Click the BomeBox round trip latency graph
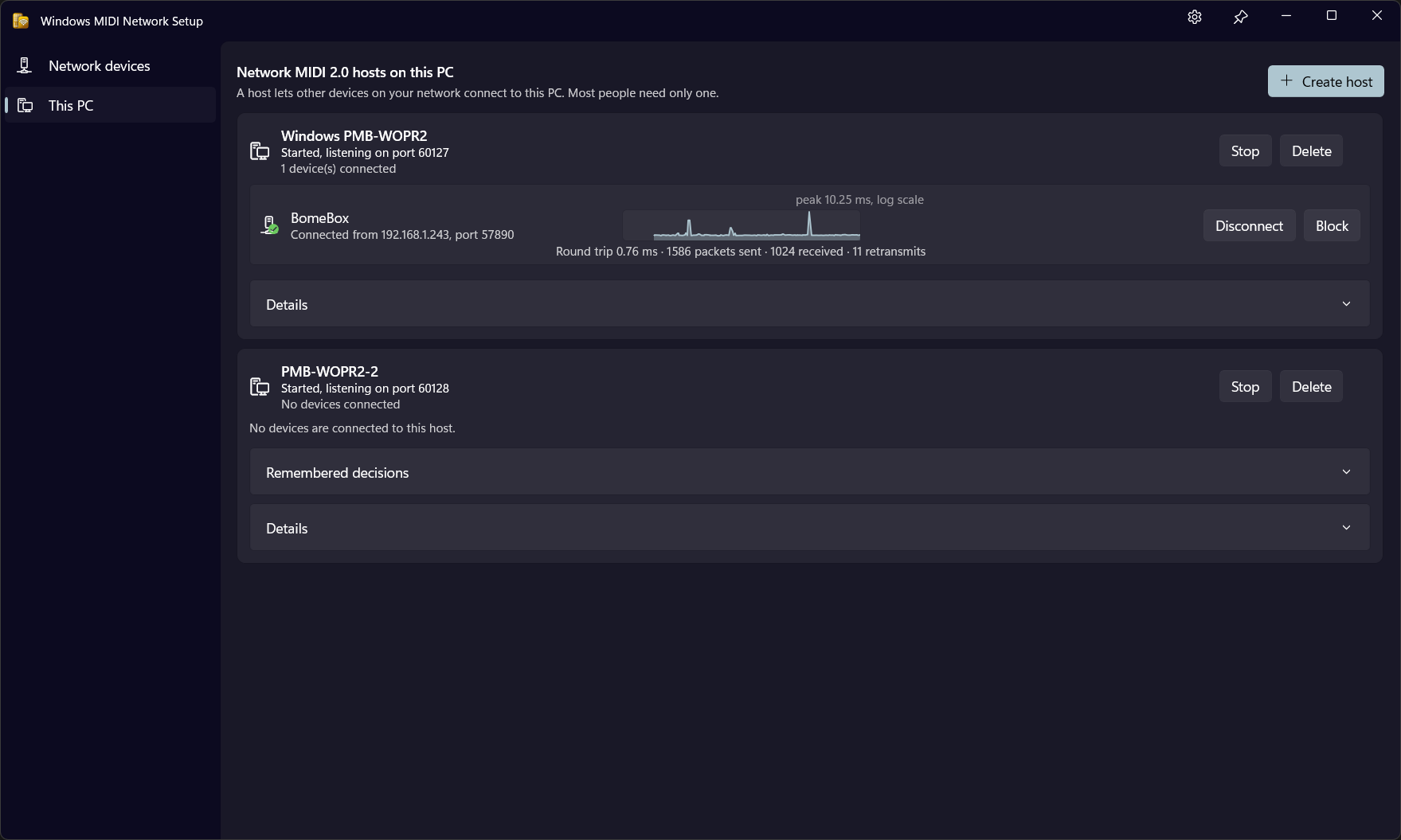Screen dimensions: 1401x840 pyautogui.click(x=742, y=225)
